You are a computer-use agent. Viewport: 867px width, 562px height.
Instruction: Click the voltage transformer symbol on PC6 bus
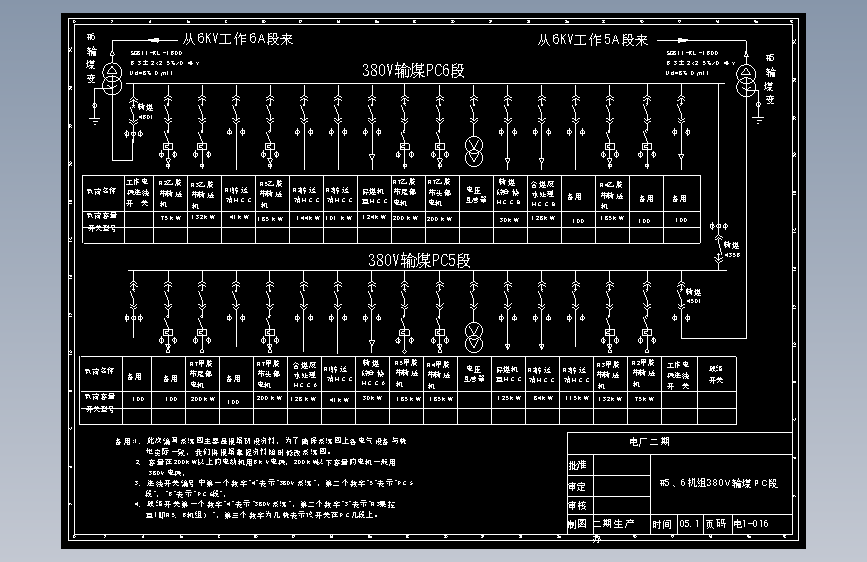coord(474,152)
